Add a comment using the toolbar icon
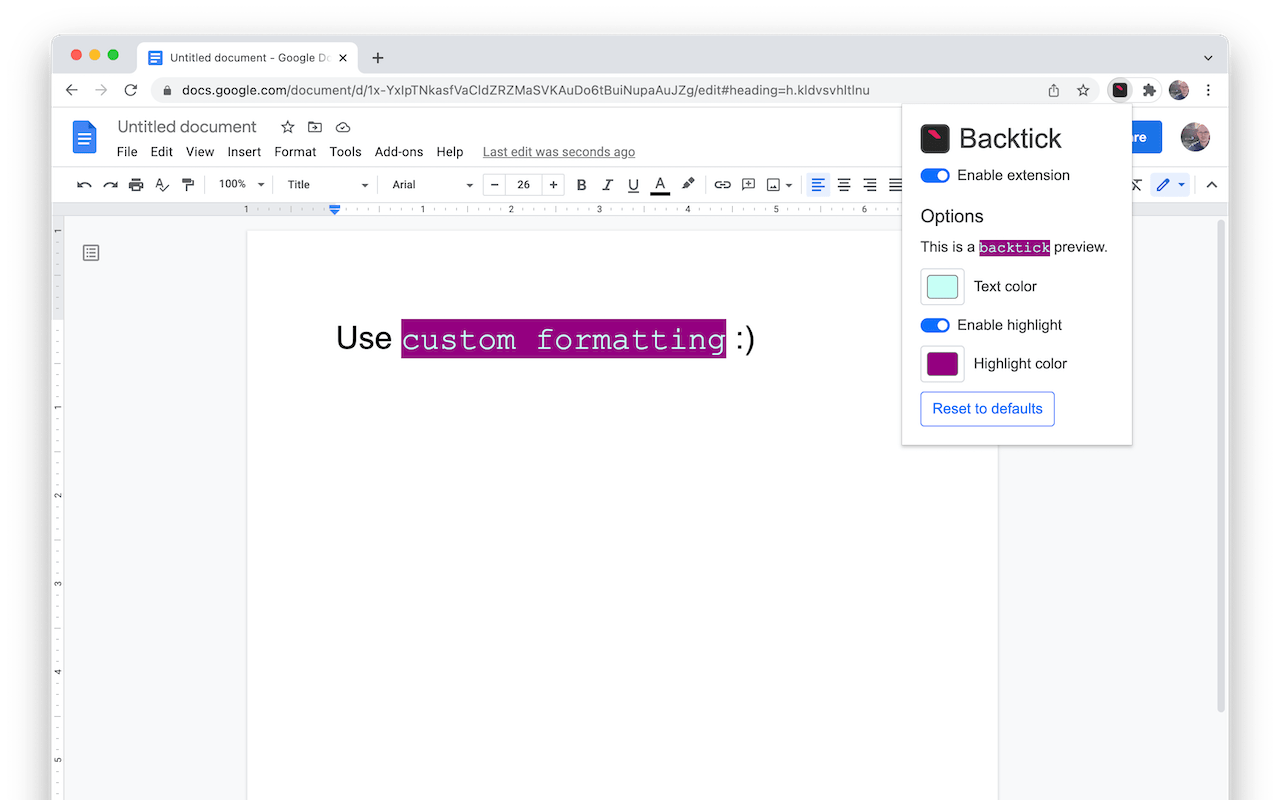Screen dimensions: 1280x800 tap(748, 185)
